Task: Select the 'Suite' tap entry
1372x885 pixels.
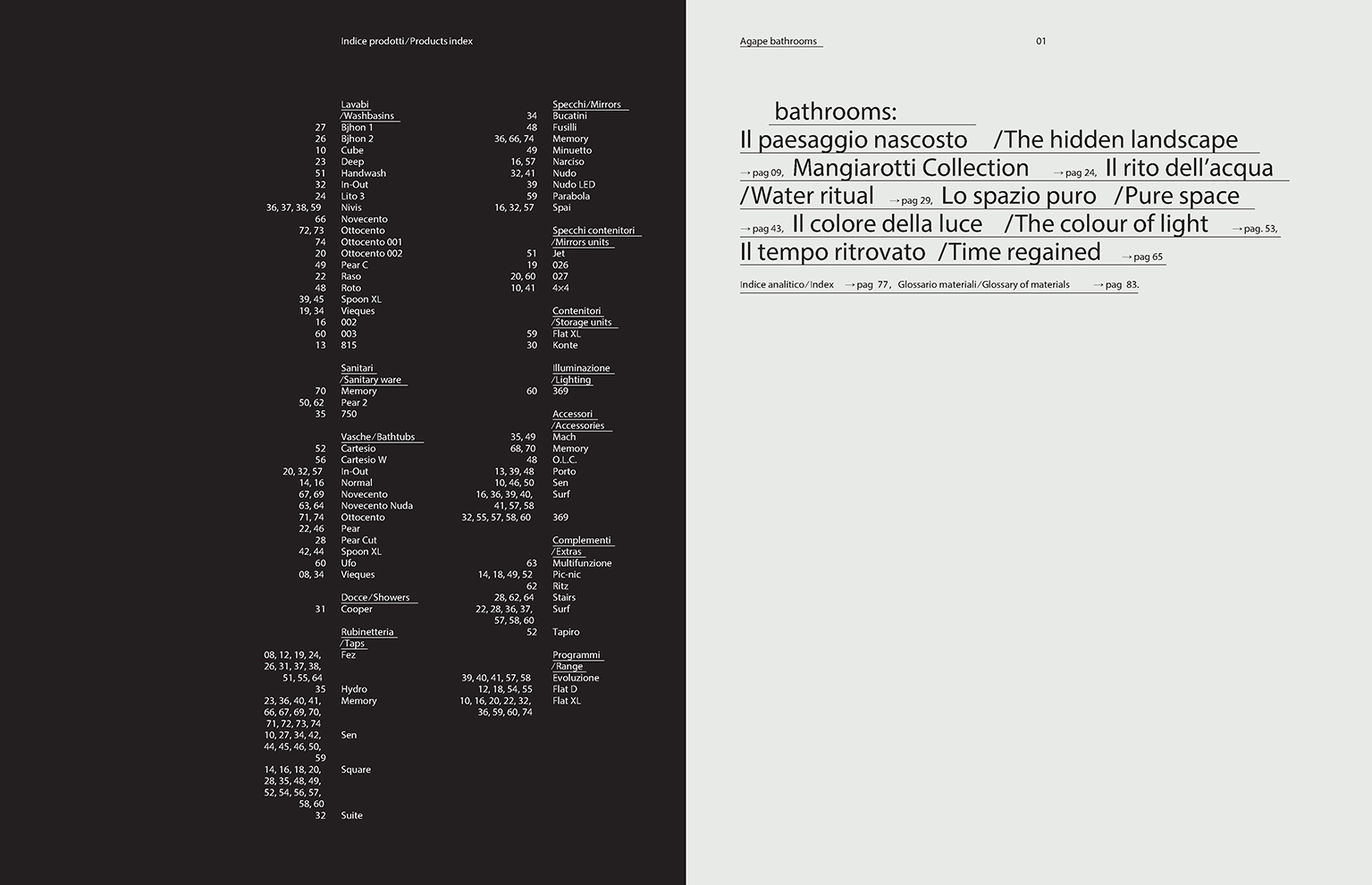Action: point(351,815)
